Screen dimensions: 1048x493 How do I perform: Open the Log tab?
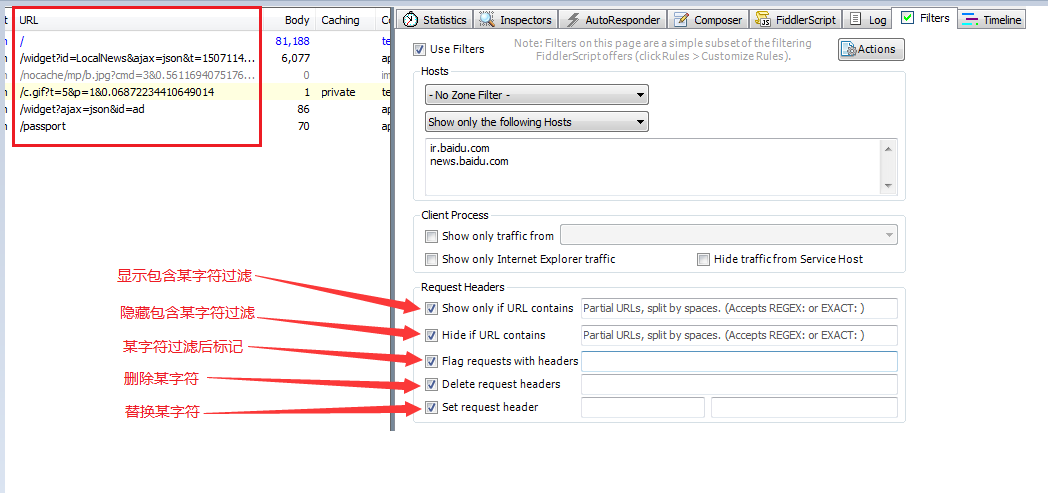868,19
